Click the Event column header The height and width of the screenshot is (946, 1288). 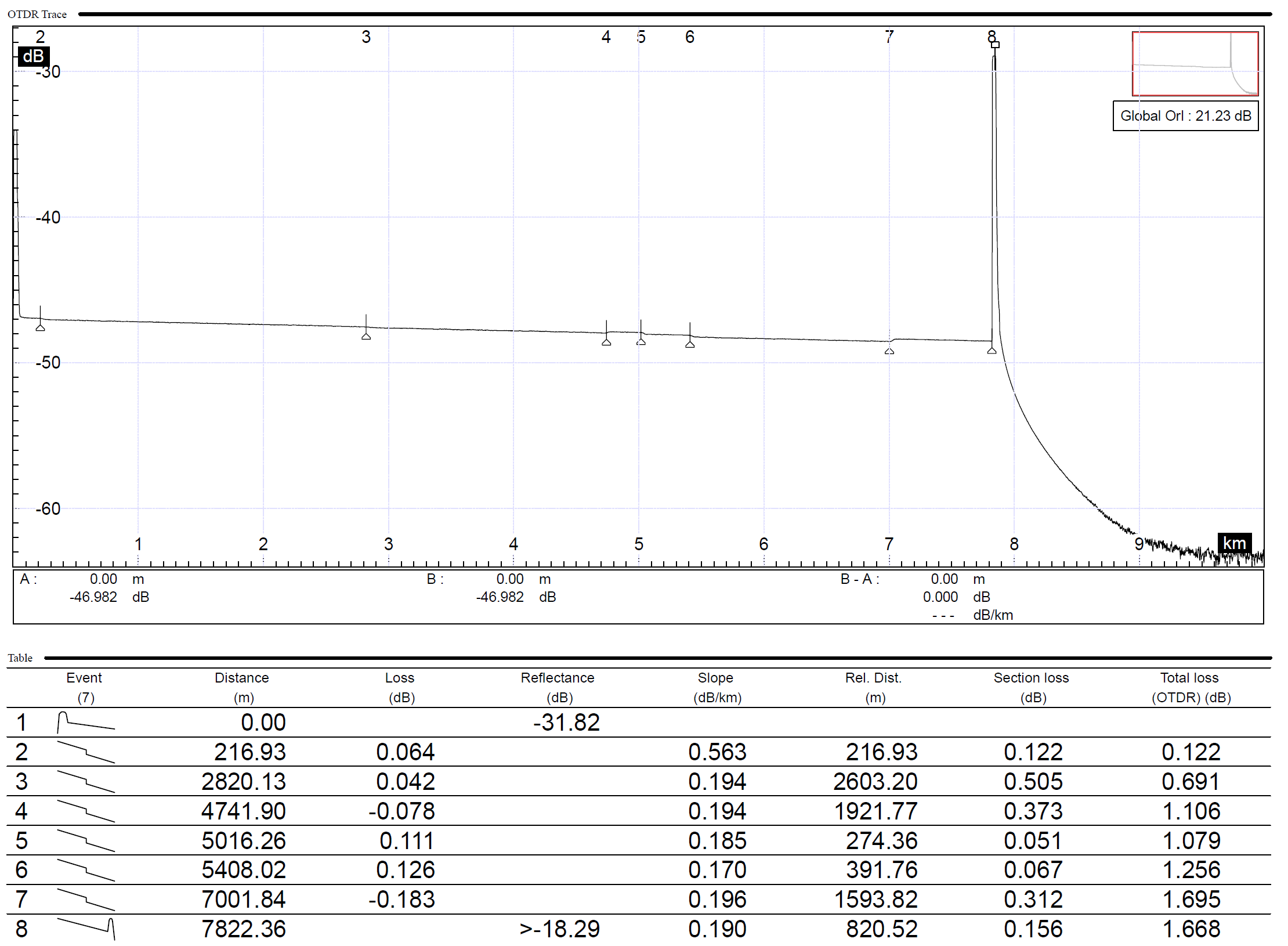[84, 687]
